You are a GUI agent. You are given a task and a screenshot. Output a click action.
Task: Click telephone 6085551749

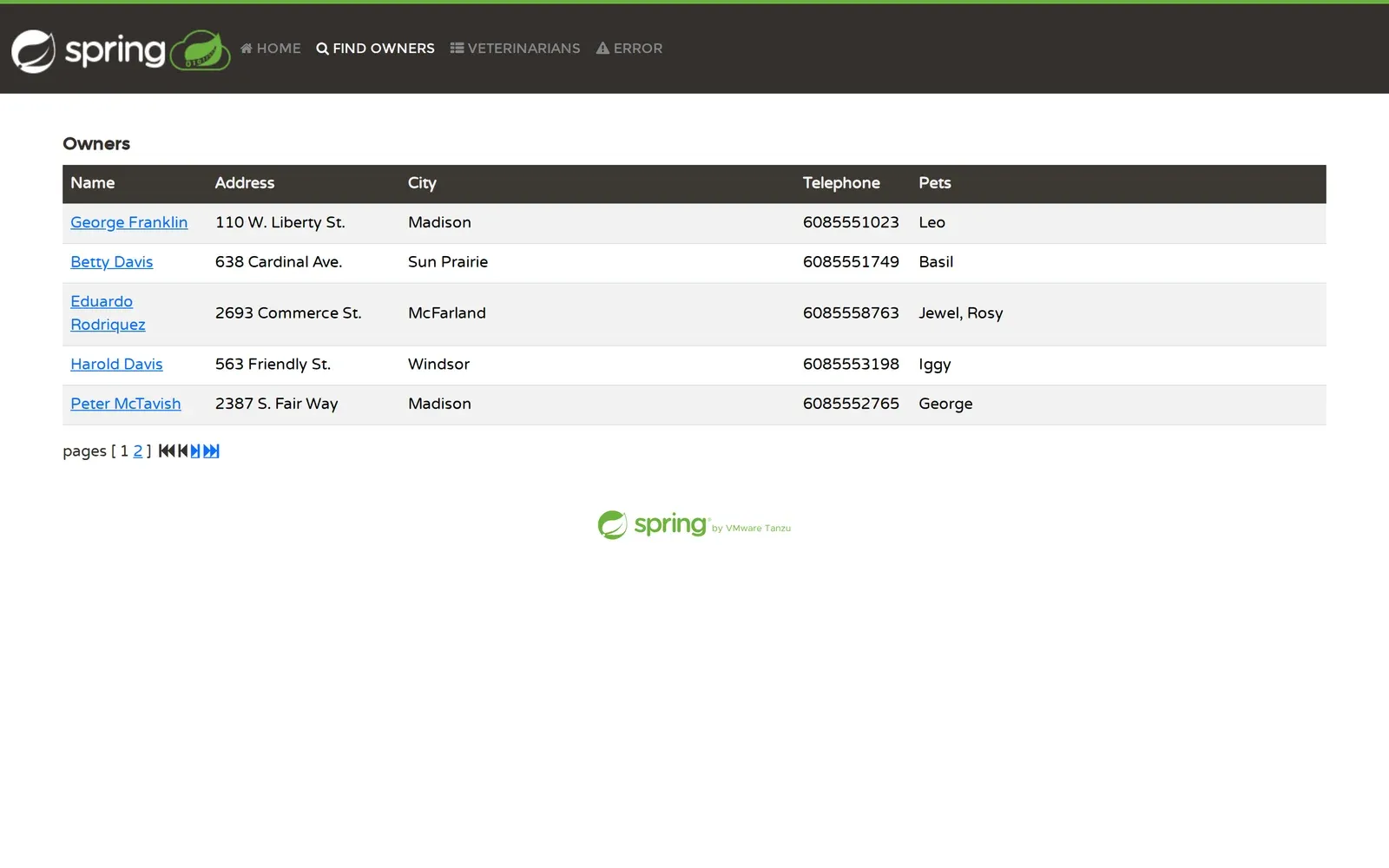point(851,262)
